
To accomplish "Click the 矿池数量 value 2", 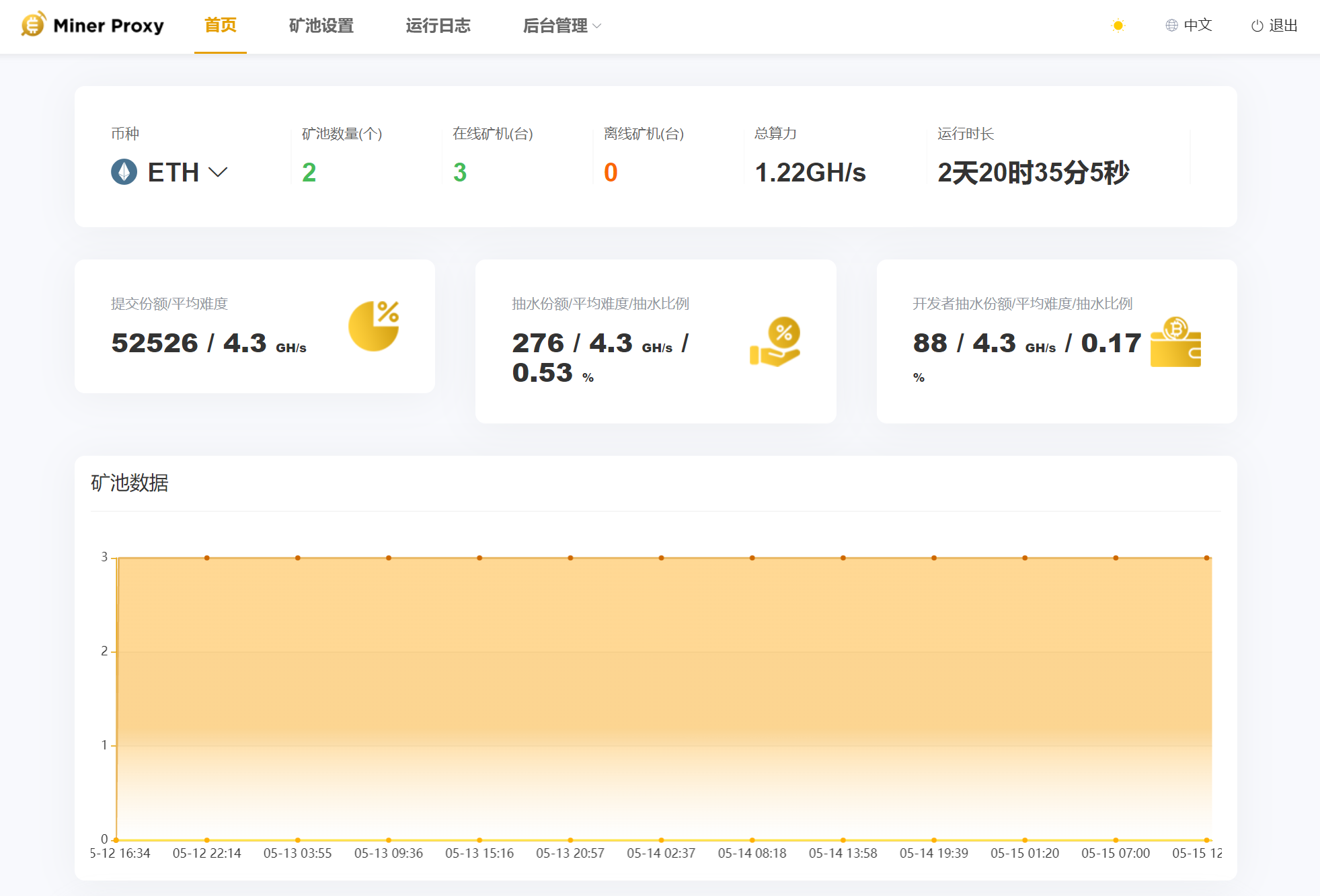I will (x=309, y=173).
